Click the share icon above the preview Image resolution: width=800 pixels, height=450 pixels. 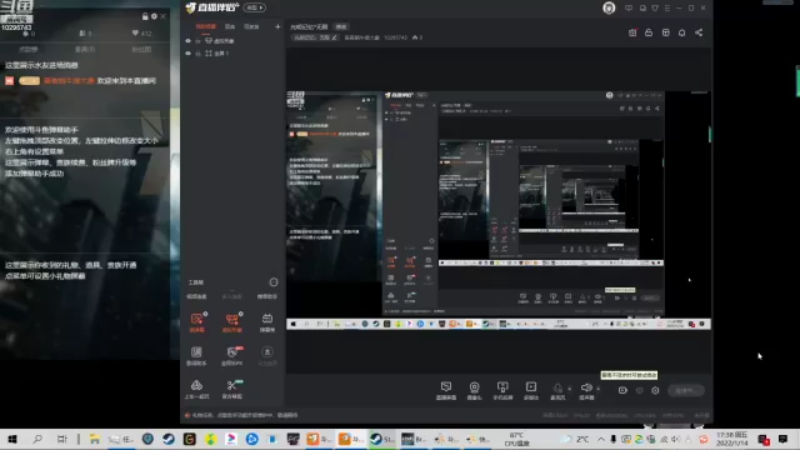(x=699, y=33)
